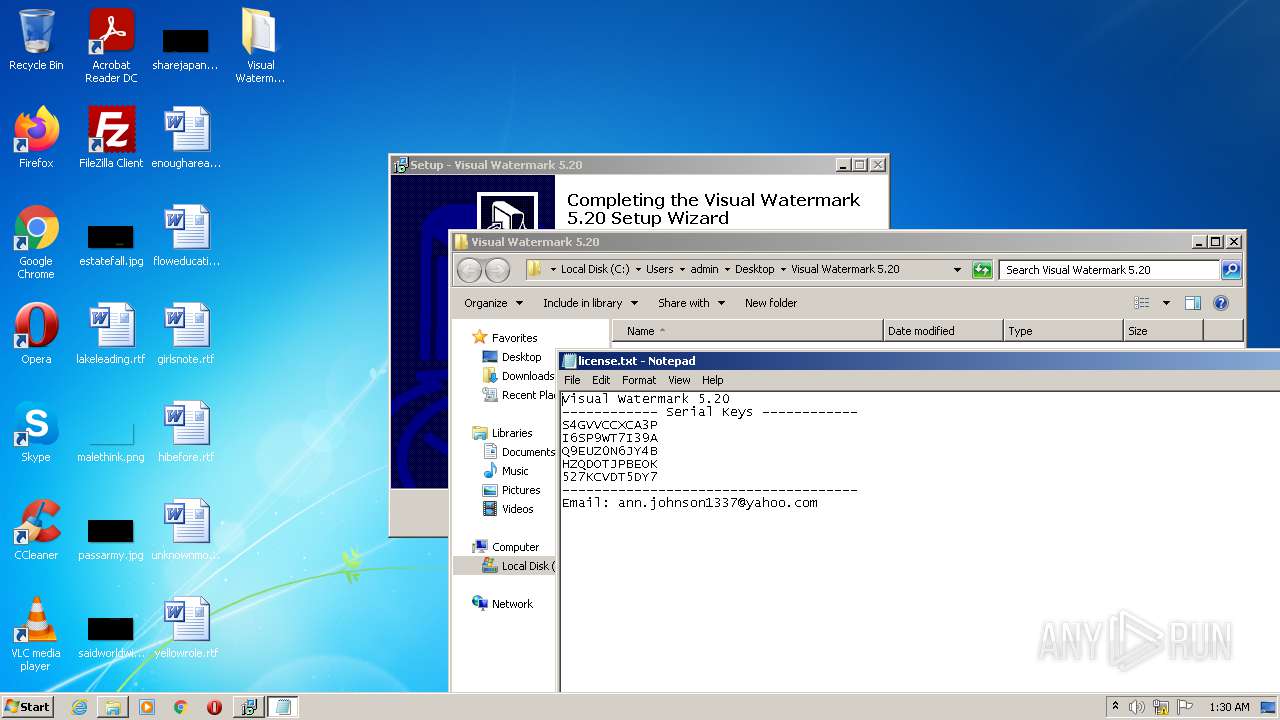The image size is (1280, 720).
Task: Click the volume icon in system tray
Action: click(1137, 707)
